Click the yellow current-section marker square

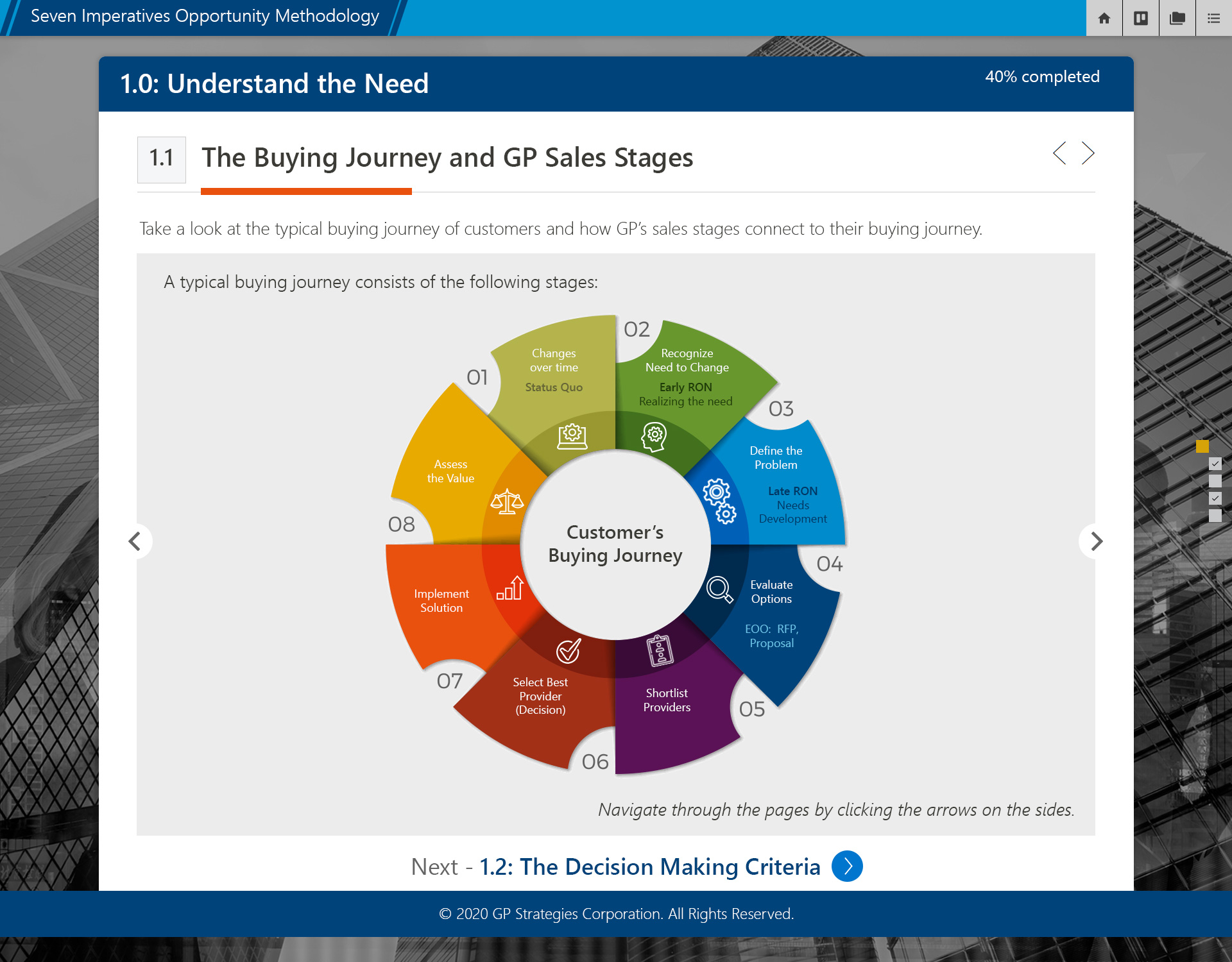[1202, 446]
